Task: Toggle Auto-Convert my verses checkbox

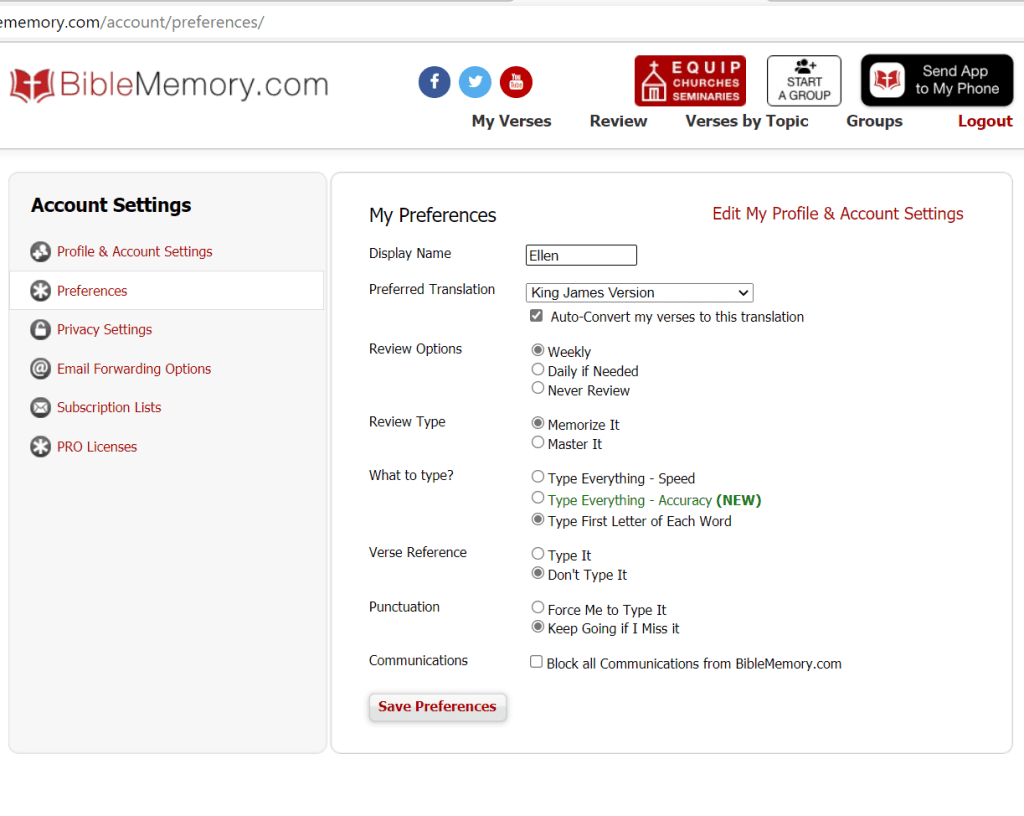Action: coord(536,316)
